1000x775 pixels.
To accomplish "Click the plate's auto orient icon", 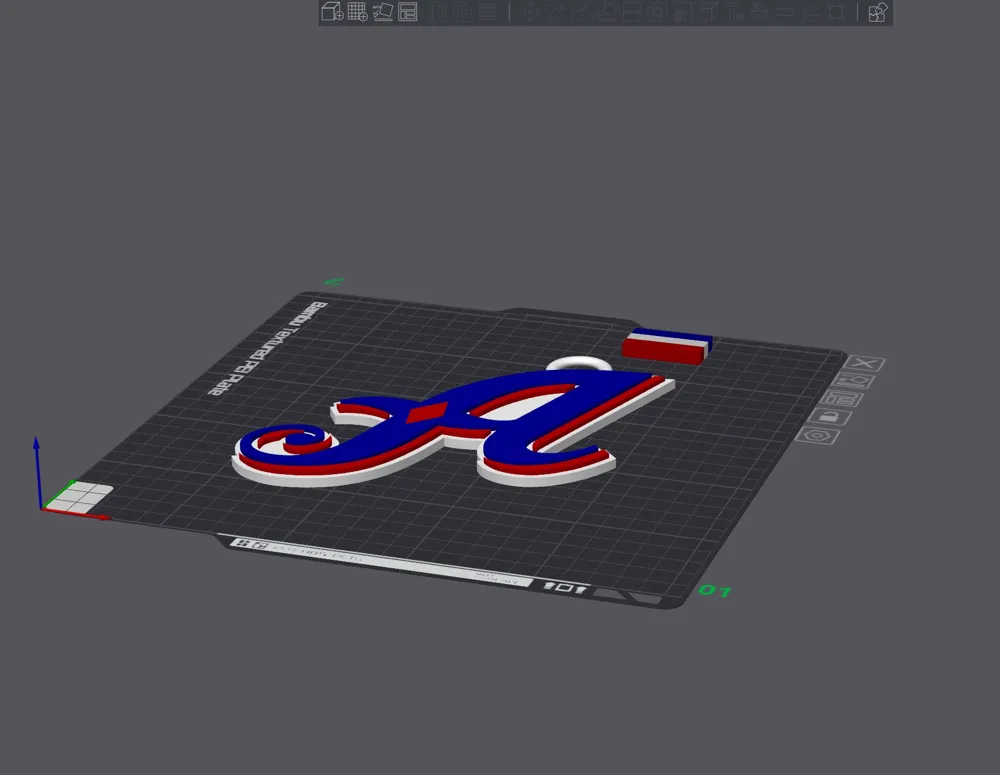I will point(855,381).
